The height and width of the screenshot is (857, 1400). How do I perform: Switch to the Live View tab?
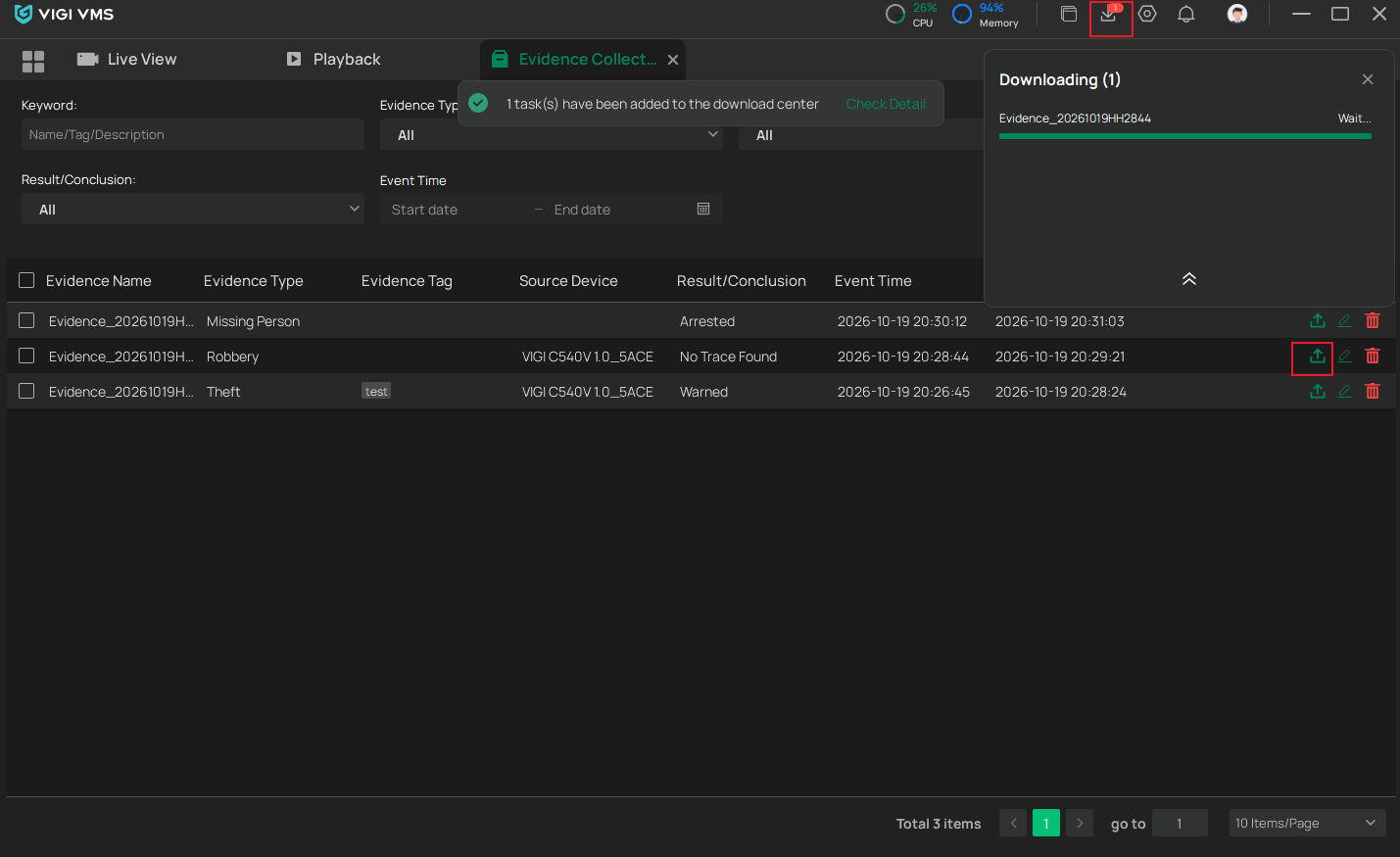point(127,60)
